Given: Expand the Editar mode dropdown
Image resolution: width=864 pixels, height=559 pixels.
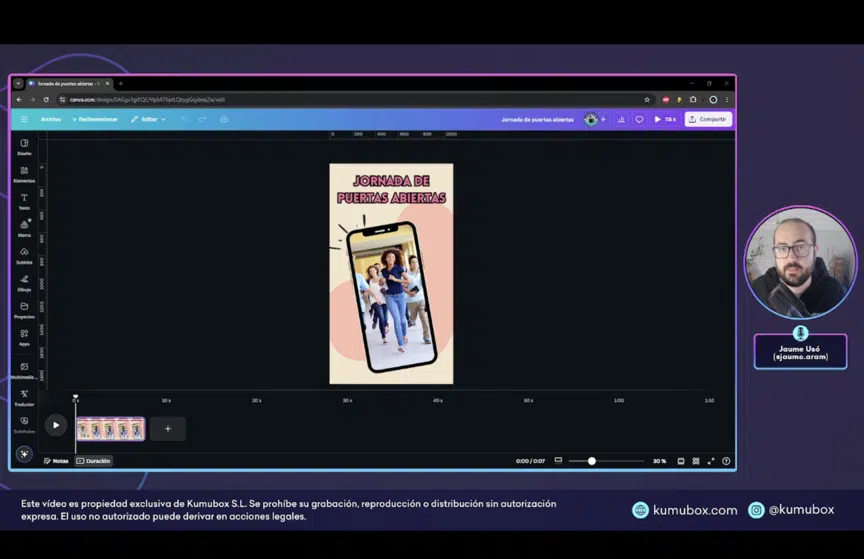Looking at the screenshot, I should 148,119.
